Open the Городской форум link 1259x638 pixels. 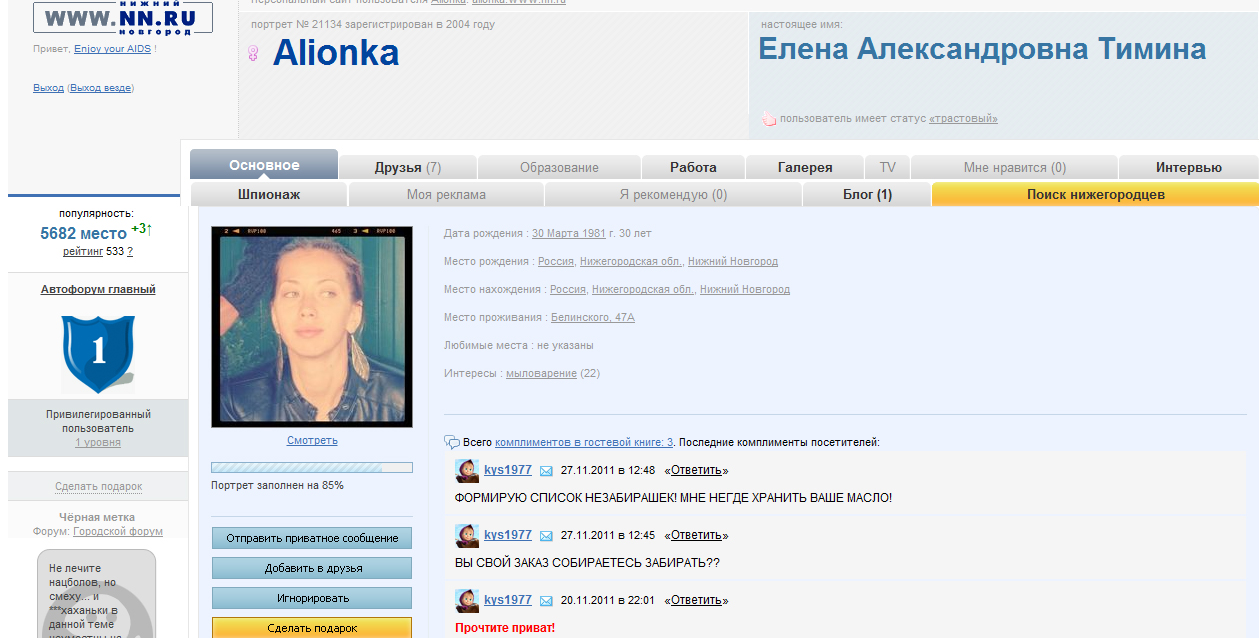coord(118,531)
